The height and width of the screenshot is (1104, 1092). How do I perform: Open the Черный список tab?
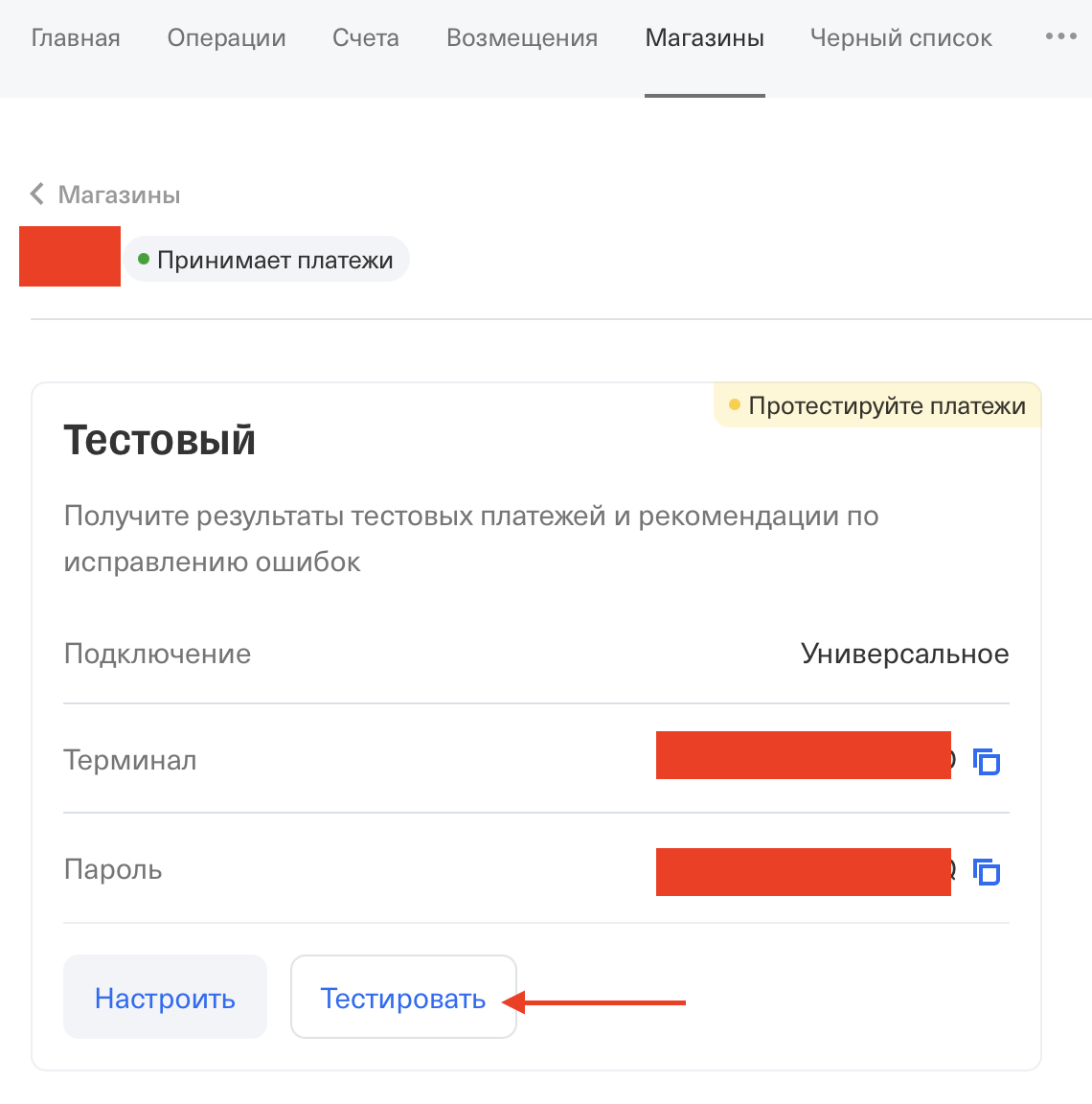(x=900, y=38)
